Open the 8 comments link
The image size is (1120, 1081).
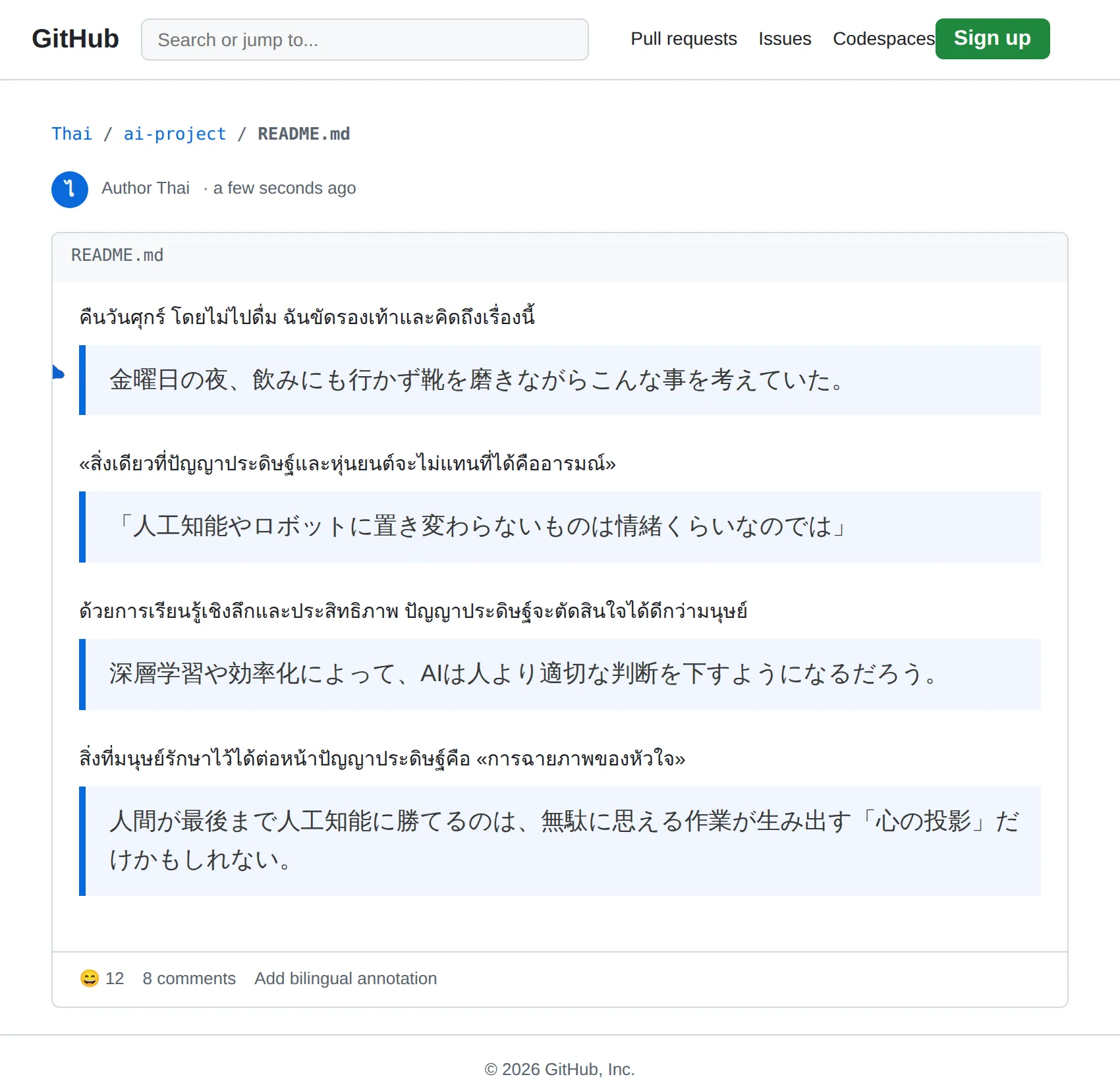(x=189, y=979)
